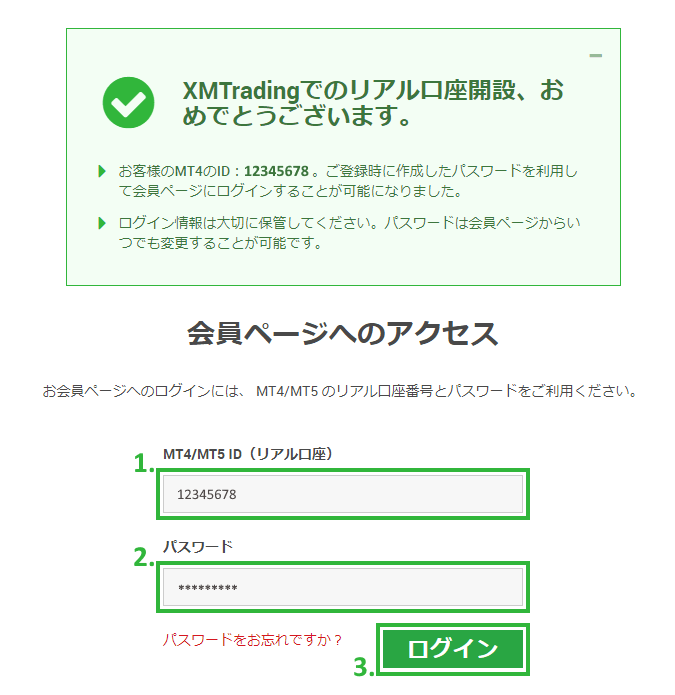Click the お会員ページへのログインには instruction text

click(x=339, y=391)
